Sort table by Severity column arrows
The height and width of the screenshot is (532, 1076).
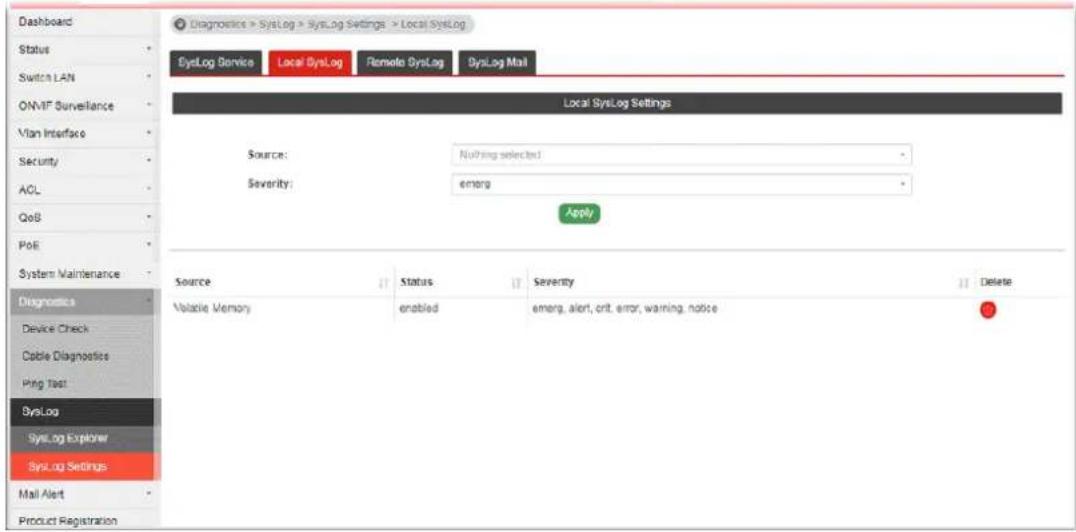[x=963, y=283]
